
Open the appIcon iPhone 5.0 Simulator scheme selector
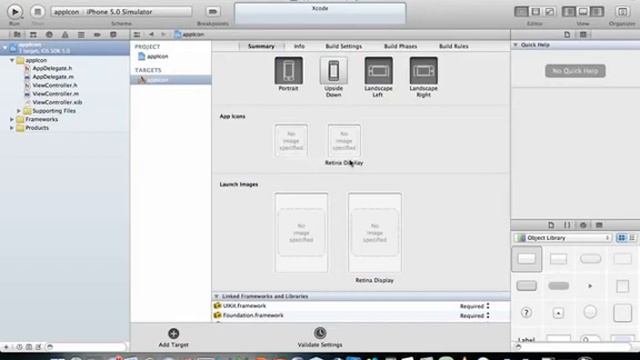coord(121,12)
